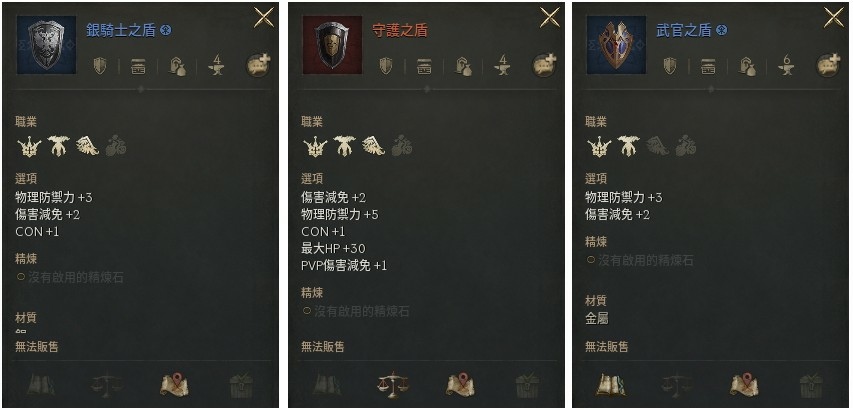Click the storage chest icon in 銀騎士之盾 header
Image resolution: width=853 pixels, height=410 pixels.
[138, 67]
